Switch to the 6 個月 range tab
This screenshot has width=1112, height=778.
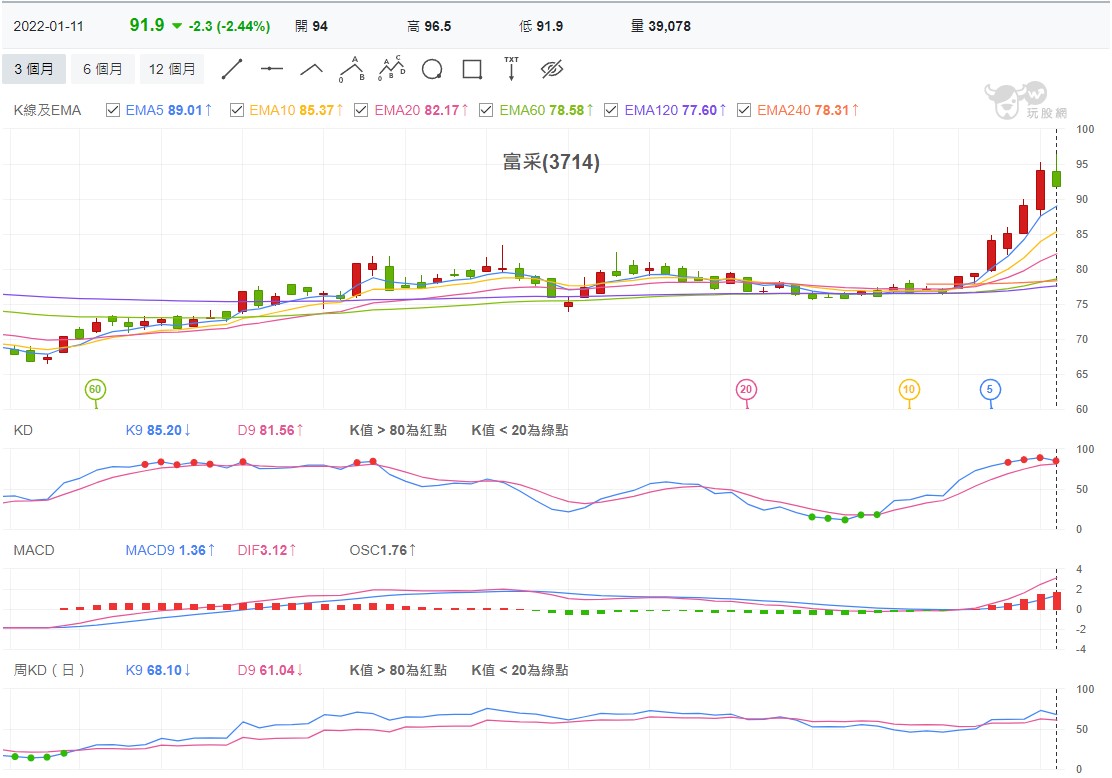point(103,69)
